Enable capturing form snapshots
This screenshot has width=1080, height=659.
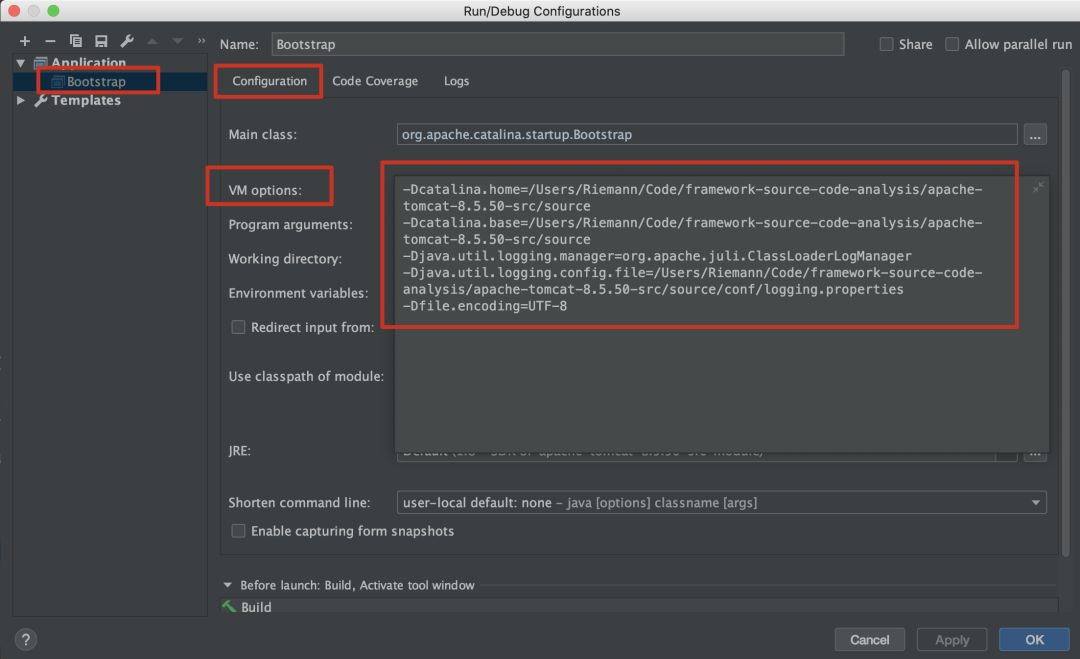238,531
